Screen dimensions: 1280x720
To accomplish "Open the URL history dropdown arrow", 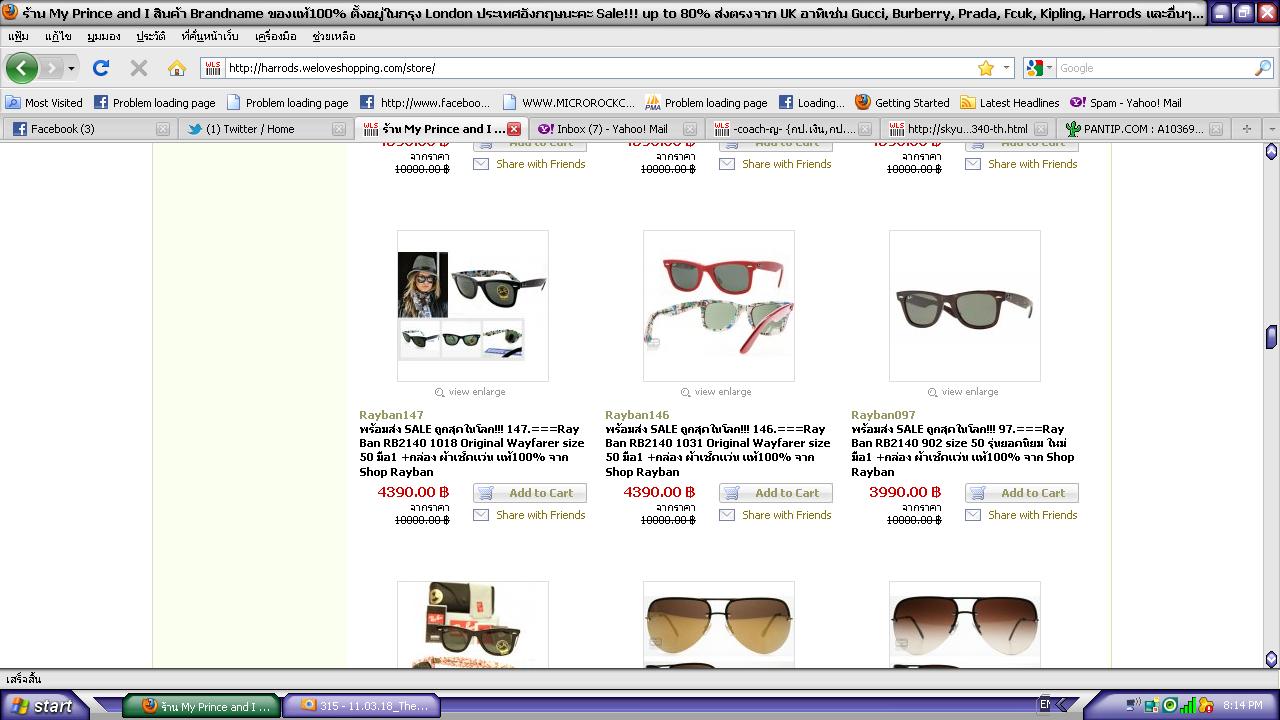I will pyautogui.click(x=1006, y=68).
